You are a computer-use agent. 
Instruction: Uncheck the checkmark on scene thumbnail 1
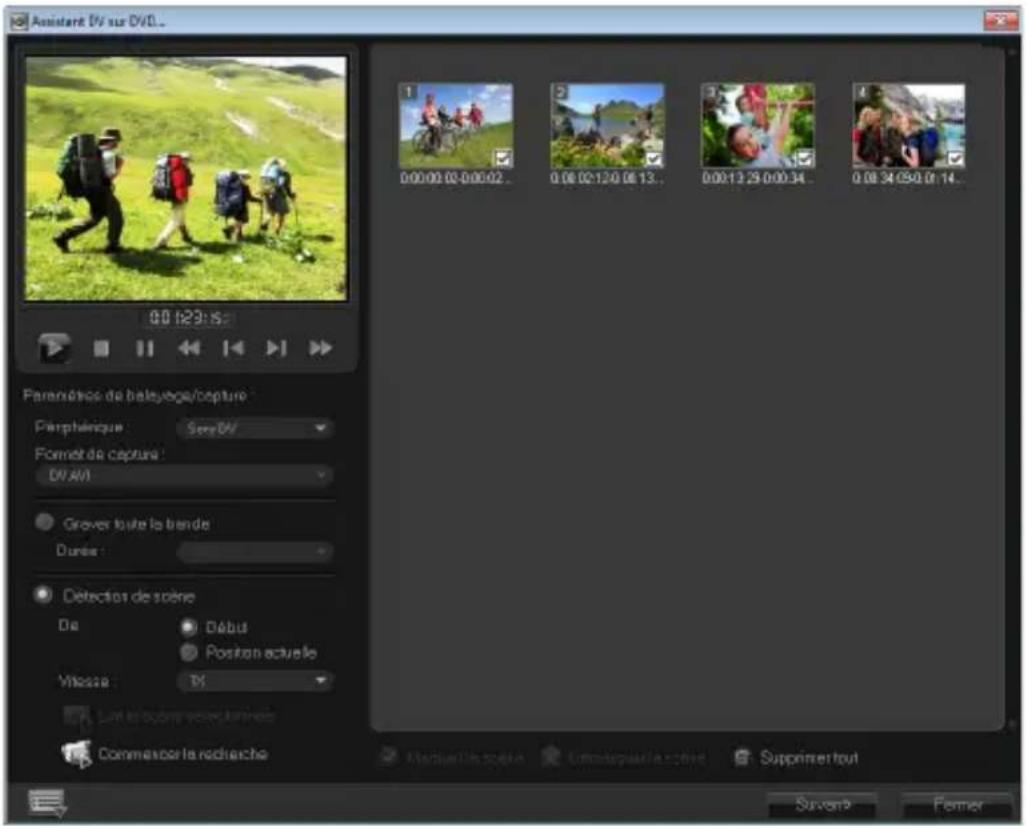[x=504, y=157]
